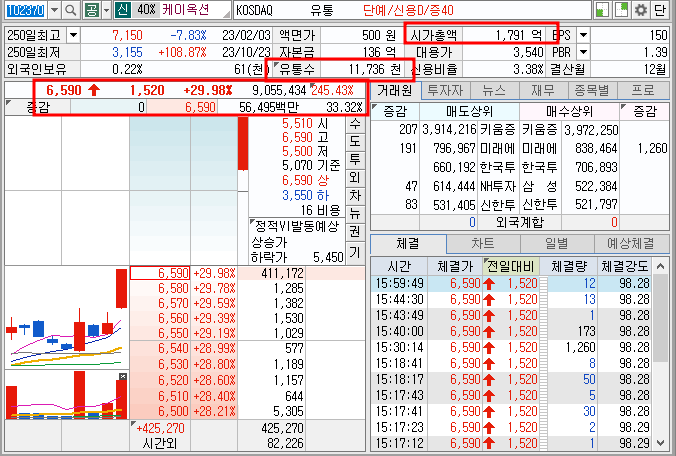Click the stock code field 102370

point(26,10)
